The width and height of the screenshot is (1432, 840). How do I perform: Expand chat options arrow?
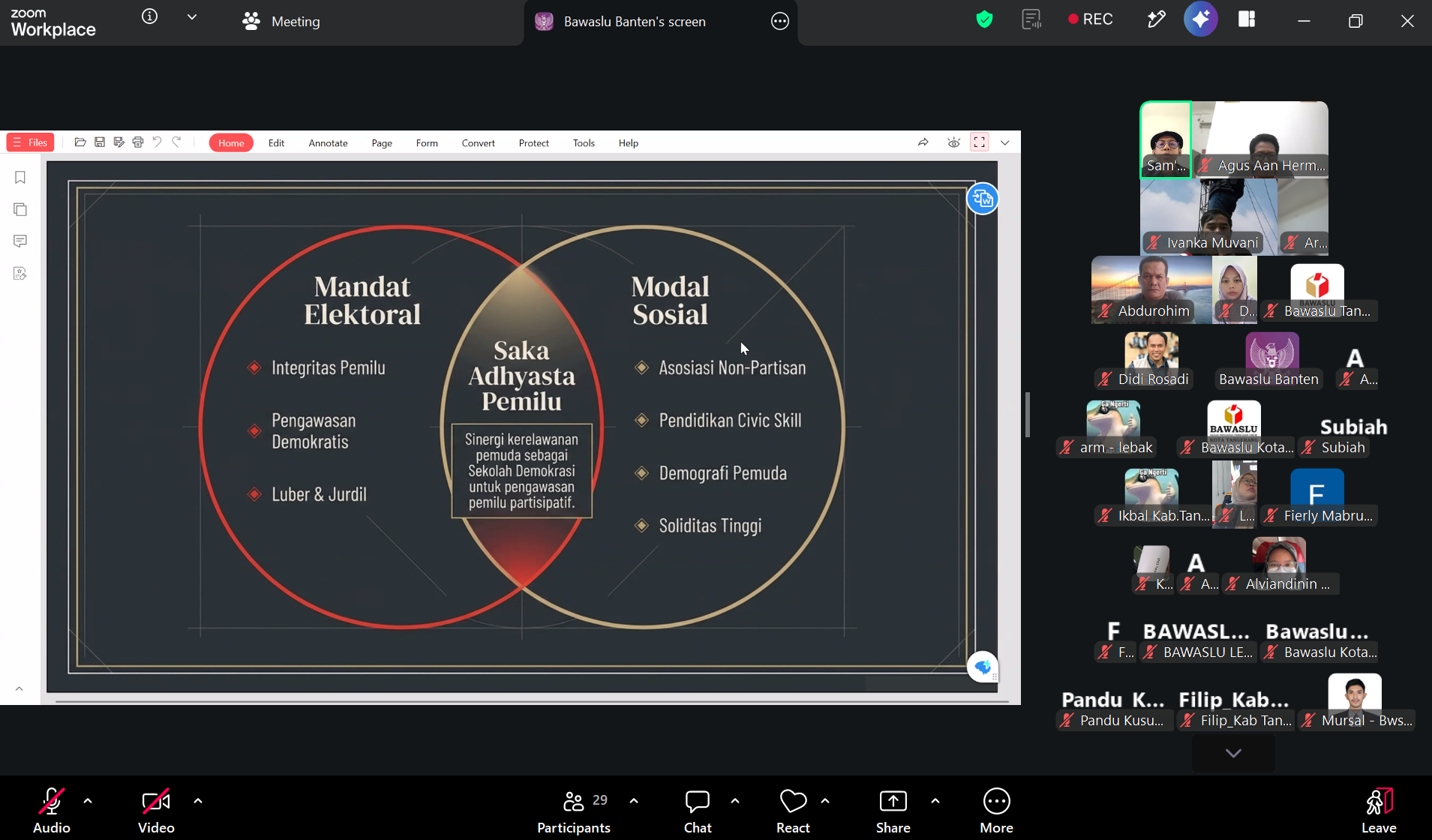[x=735, y=801]
